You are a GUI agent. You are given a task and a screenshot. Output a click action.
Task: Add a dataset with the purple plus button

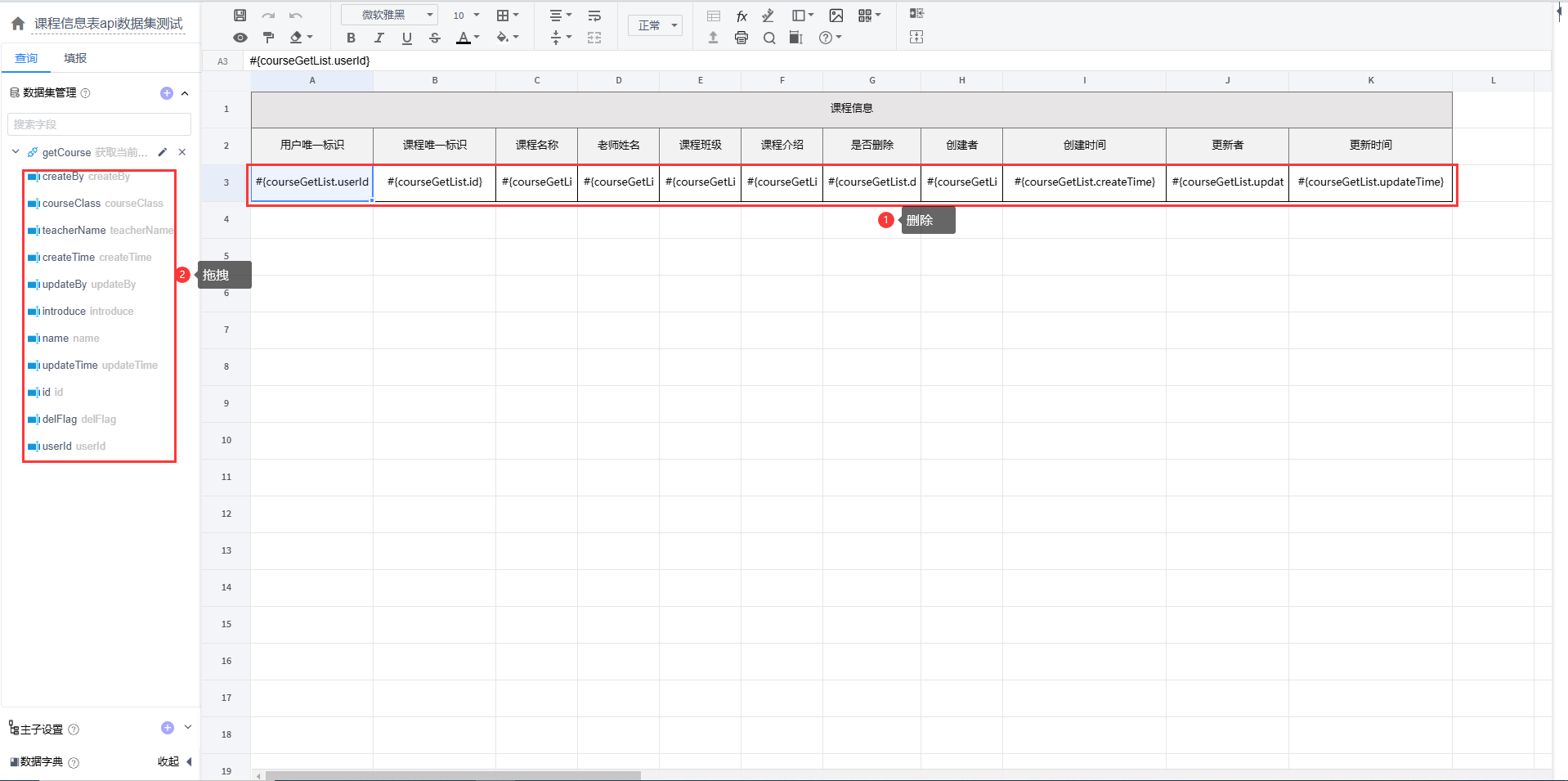point(167,93)
